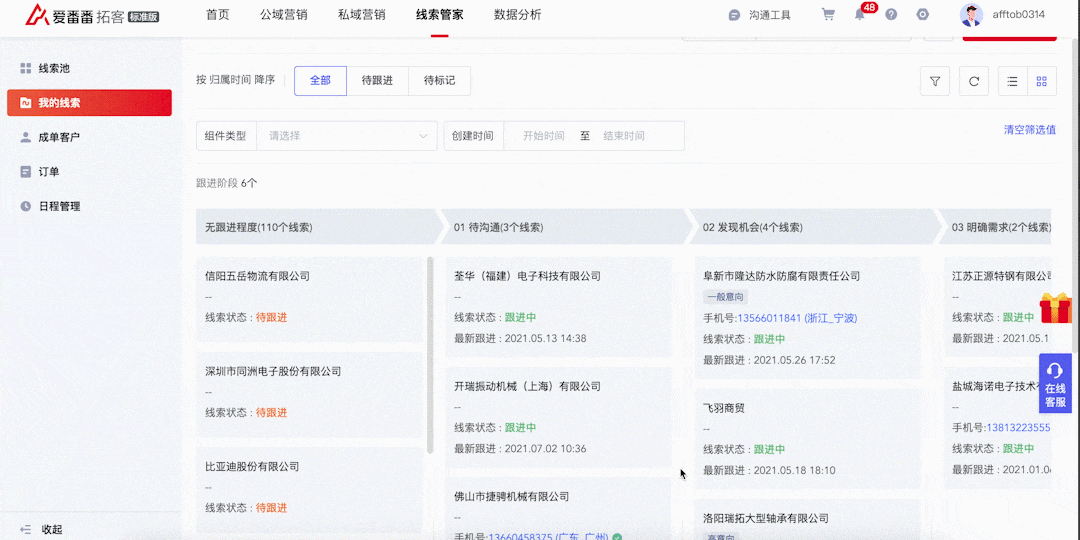
Task: Click the refresh icon button
Action: click(x=974, y=81)
